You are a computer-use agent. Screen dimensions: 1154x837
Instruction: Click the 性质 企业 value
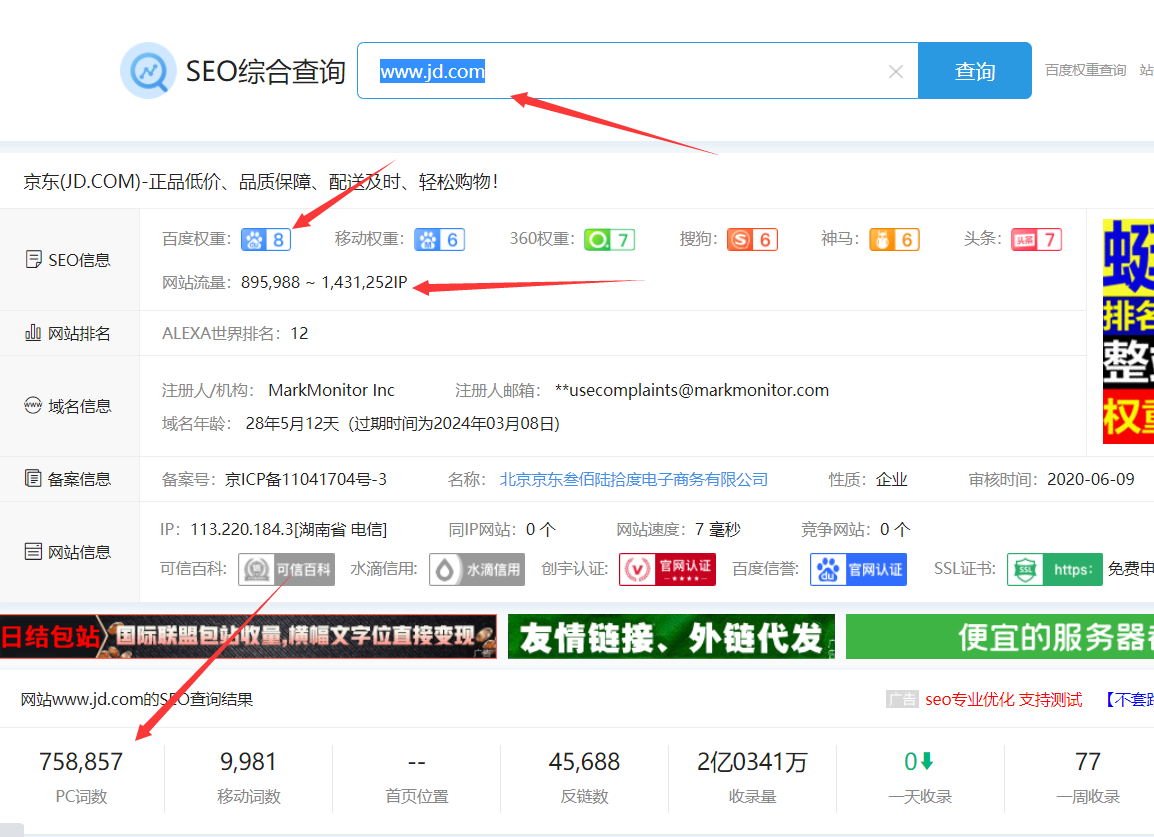point(891,479)
